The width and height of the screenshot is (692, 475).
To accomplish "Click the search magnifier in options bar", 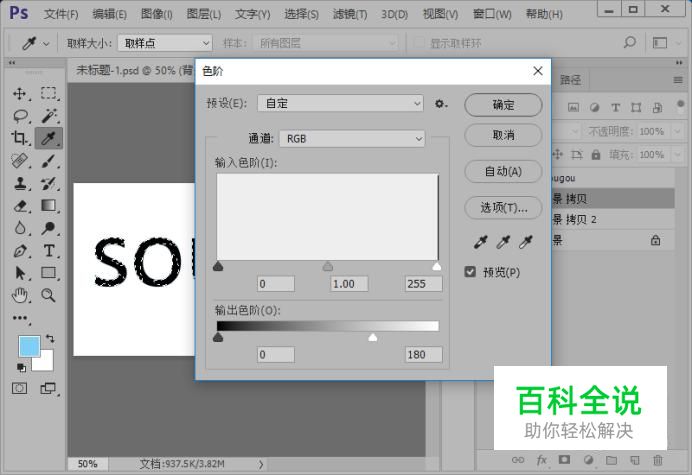I will pyautogui.click(x=630, y=42).
